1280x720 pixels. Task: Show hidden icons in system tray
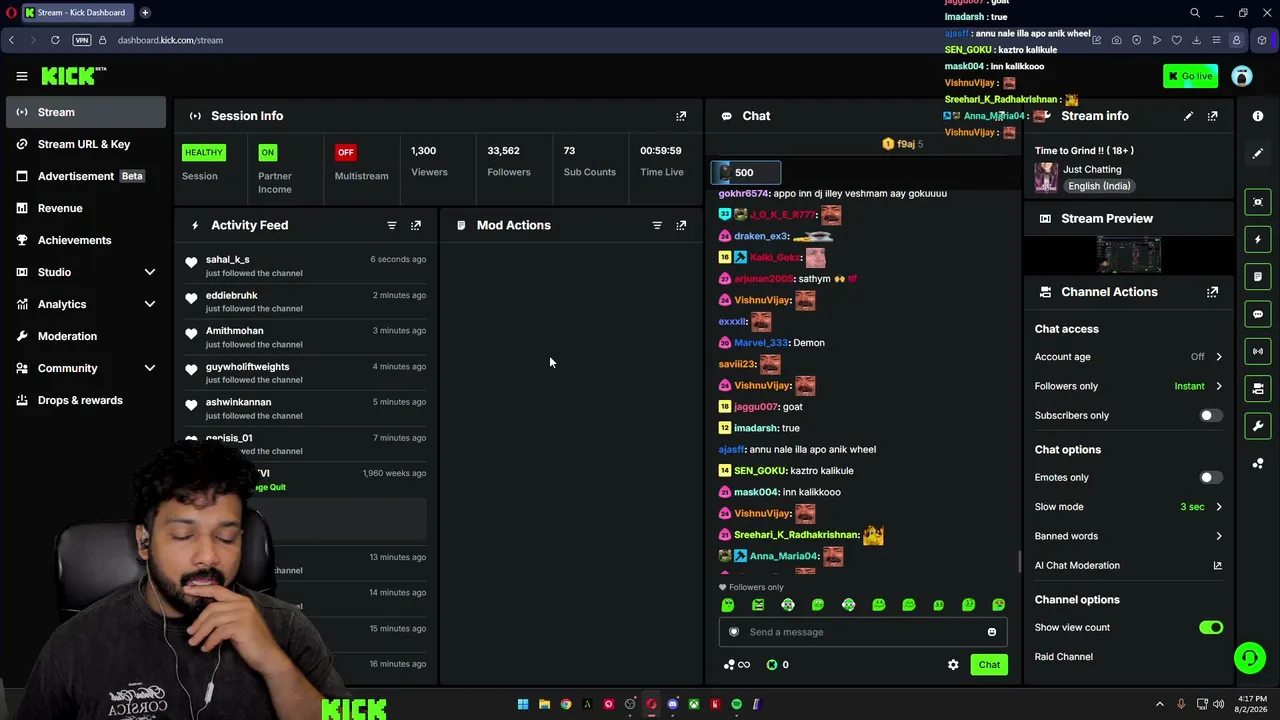pyautogui.click(x=1160, y=704)
